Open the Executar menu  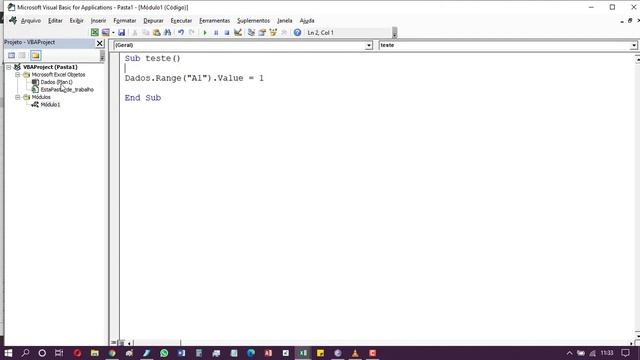181,20
